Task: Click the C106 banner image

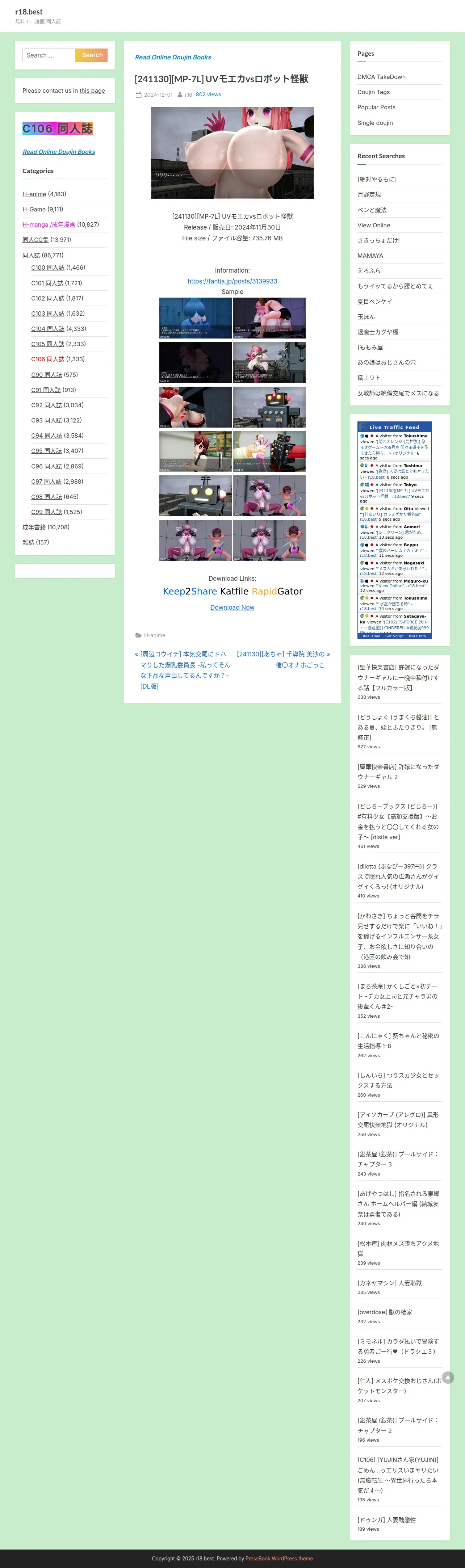Action: [58, 129]
